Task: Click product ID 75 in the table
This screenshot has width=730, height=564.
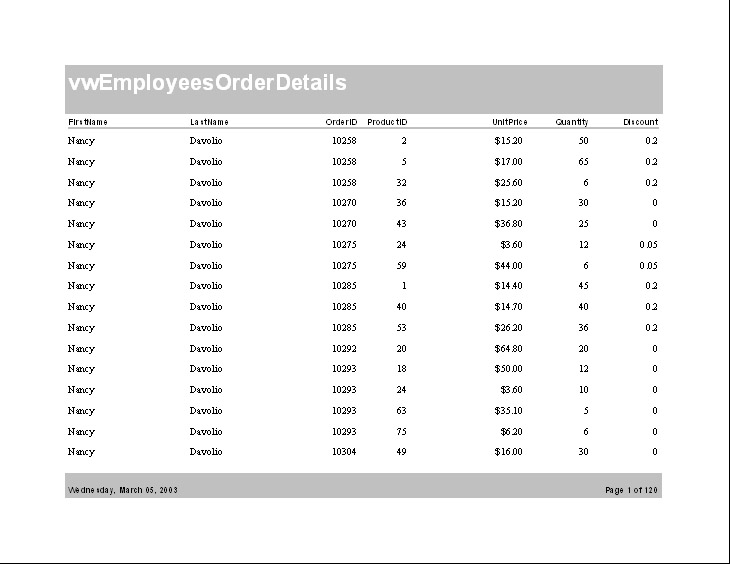Action: tap(401, 432)
